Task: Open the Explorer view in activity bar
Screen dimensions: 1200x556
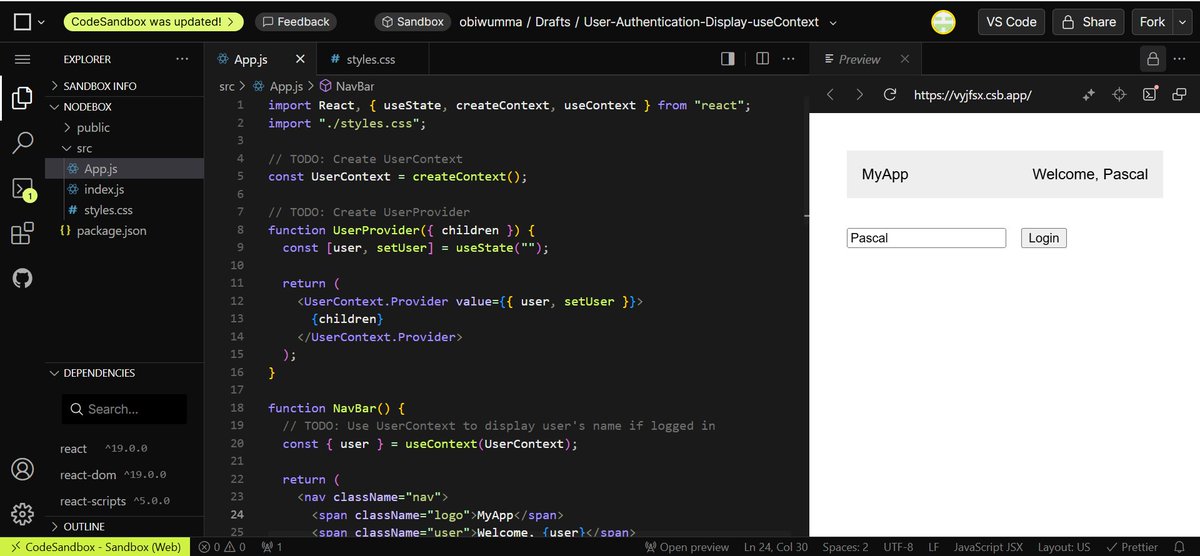Action: point(22,97)
